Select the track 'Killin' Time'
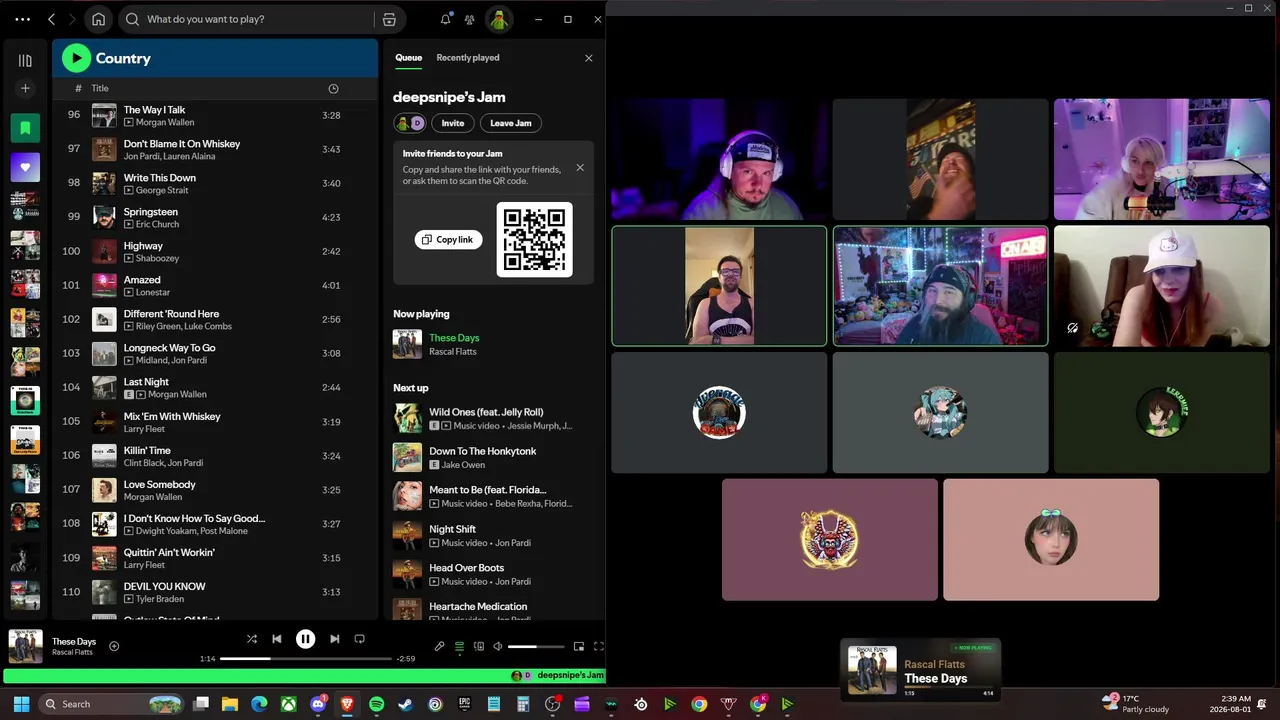 [x=147, y=451]
